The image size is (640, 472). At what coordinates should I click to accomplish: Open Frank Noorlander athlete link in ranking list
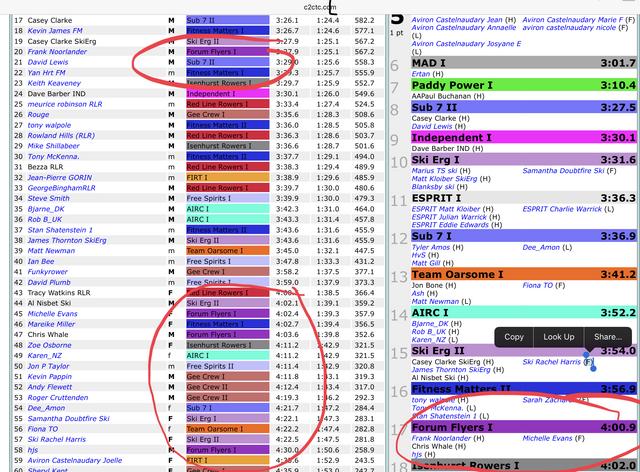click(x=57, y=52)
